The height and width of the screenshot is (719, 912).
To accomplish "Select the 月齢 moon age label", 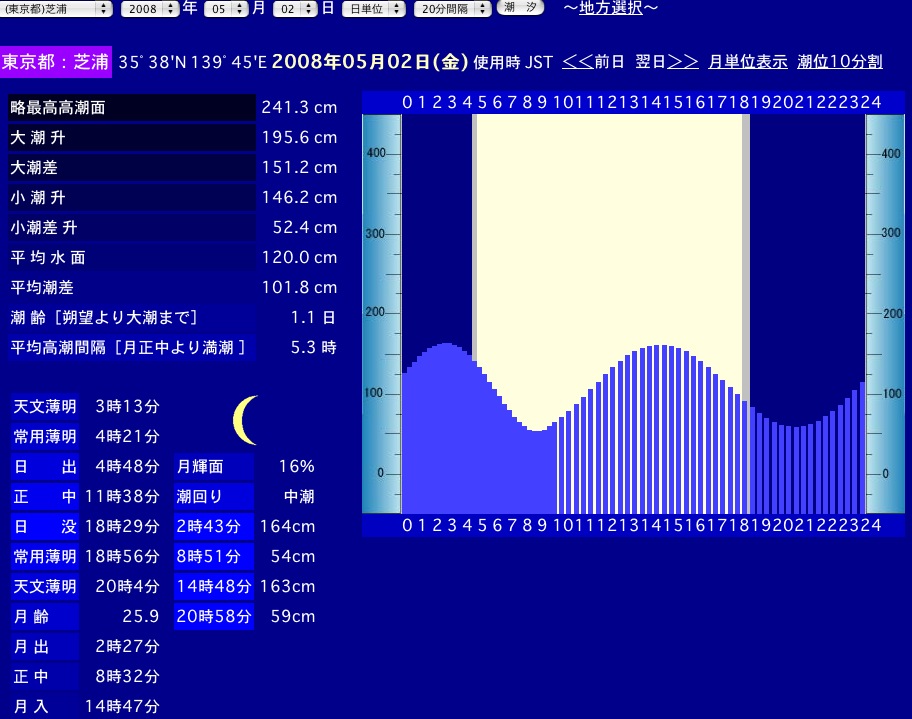I will (45, 617).
